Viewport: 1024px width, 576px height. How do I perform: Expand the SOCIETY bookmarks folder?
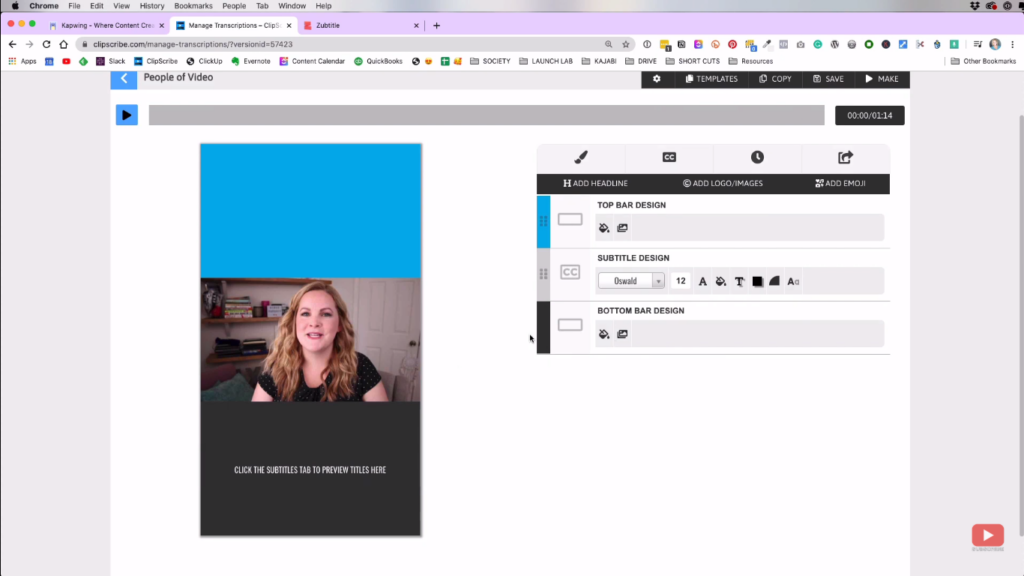pos(490,61)
